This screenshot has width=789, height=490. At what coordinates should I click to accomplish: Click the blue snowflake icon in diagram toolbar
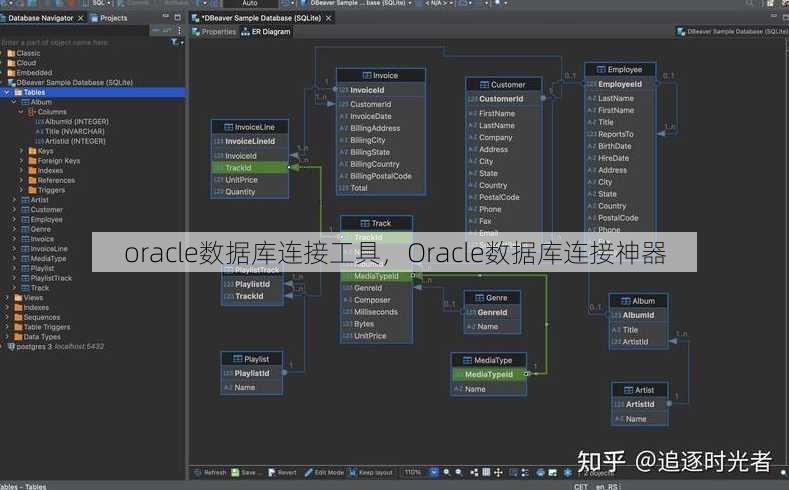pyautogui.click(x=568, y=472)
